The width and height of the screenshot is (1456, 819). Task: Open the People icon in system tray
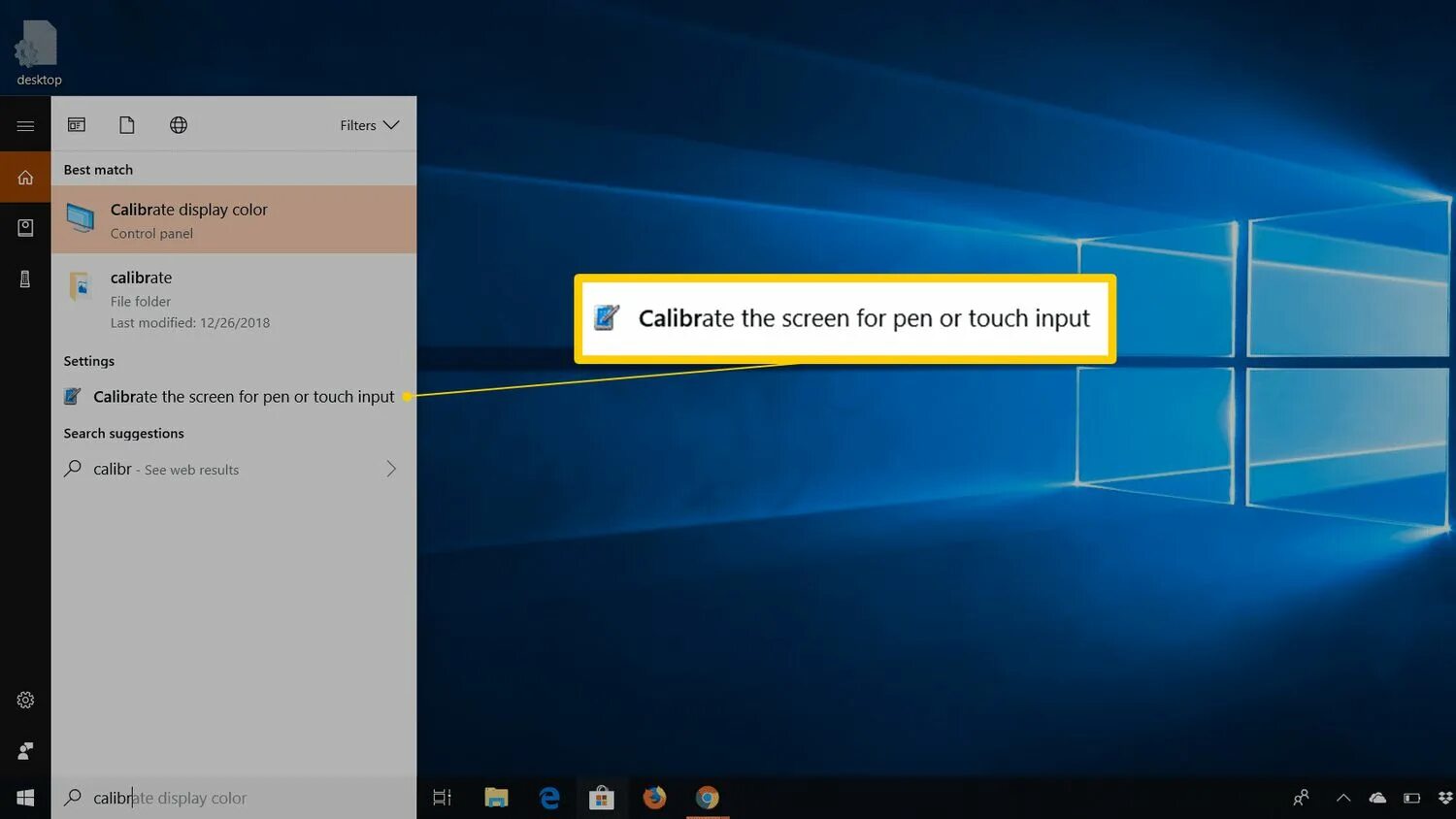click(x=1301, y=798)
